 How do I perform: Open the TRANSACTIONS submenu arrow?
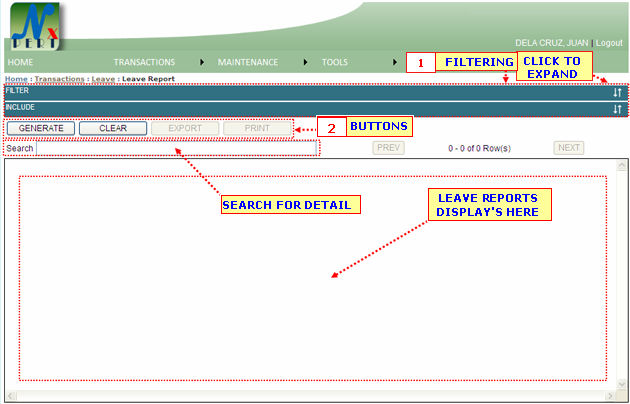tap(203, 62)
